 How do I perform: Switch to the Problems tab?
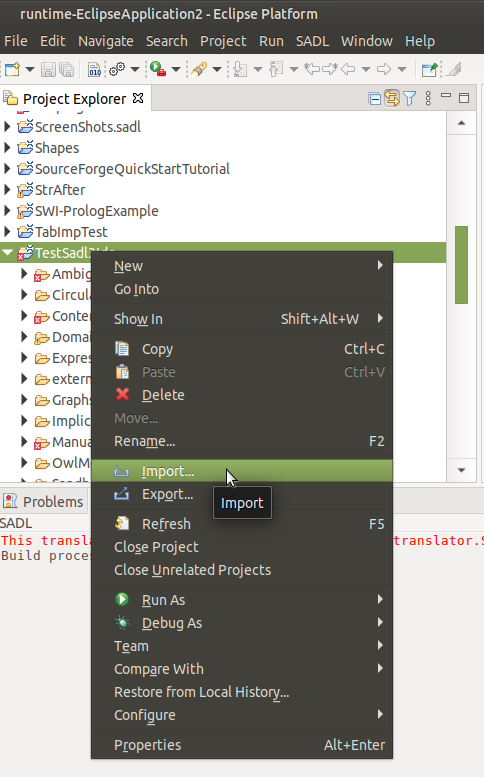[x=44, y=501]
